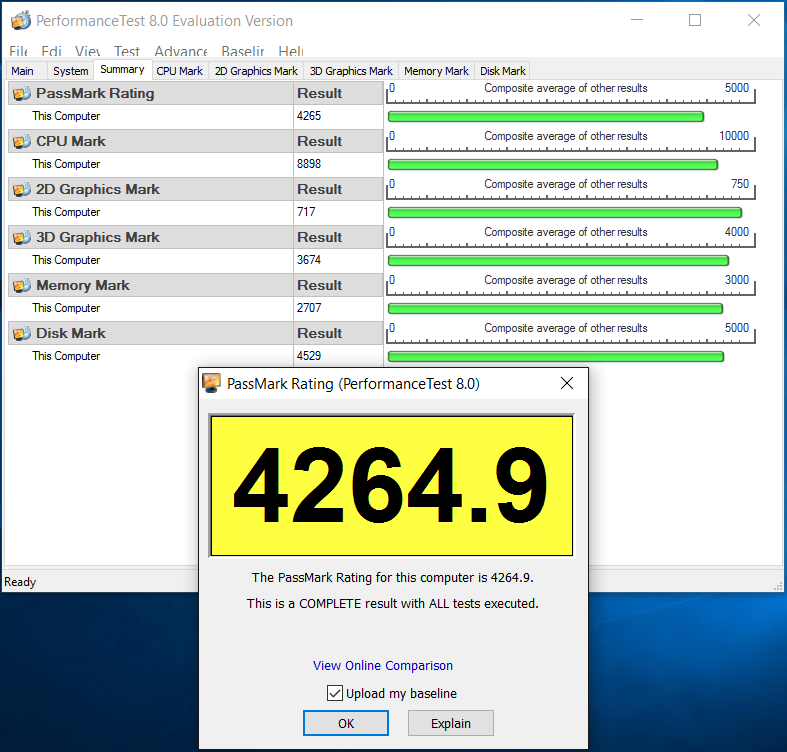The width and height of the screenshot is (787, 752).
Task: Click the CPU Mark row icon
Action: click(22, 142)
